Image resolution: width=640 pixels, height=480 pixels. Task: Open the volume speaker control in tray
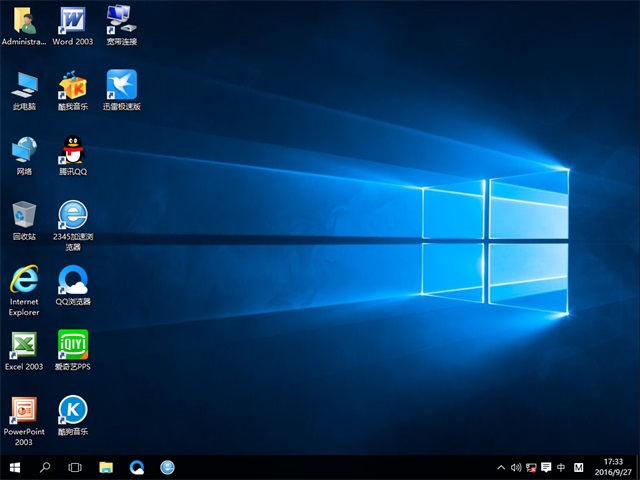click(x=516, y=467)
